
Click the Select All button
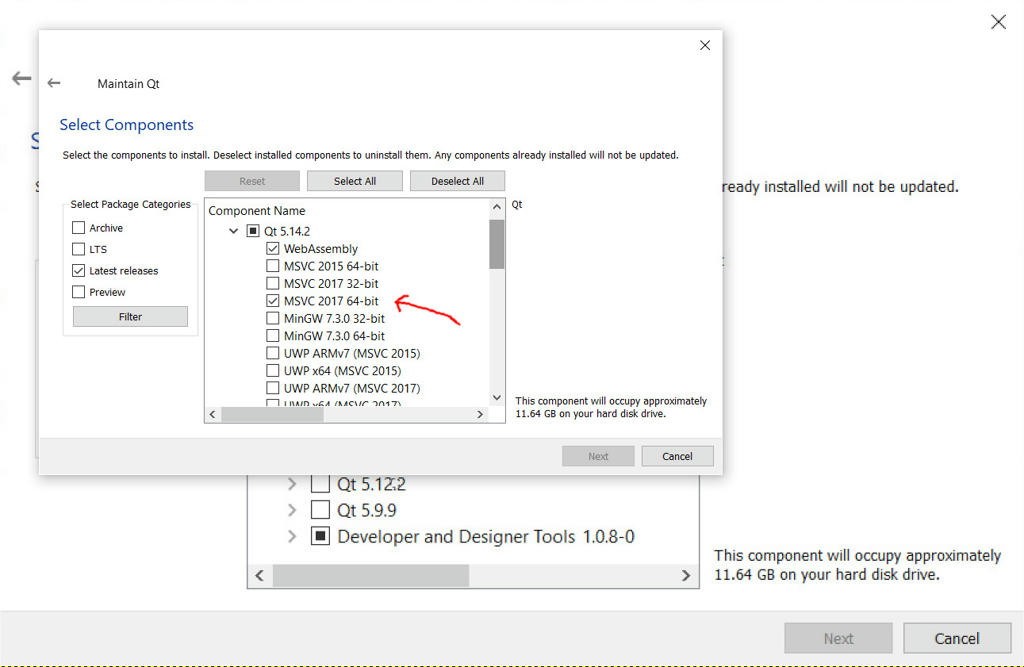[355, 181]
